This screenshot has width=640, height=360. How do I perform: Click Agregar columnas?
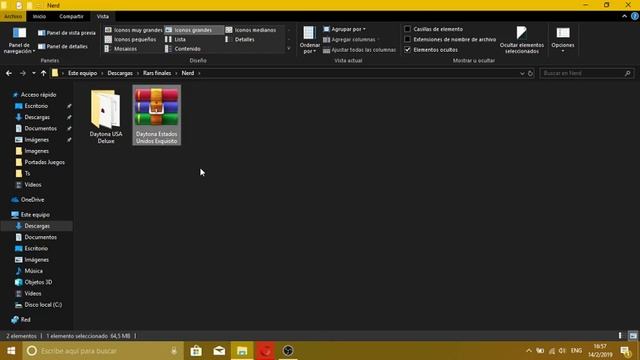coord(351,40)
